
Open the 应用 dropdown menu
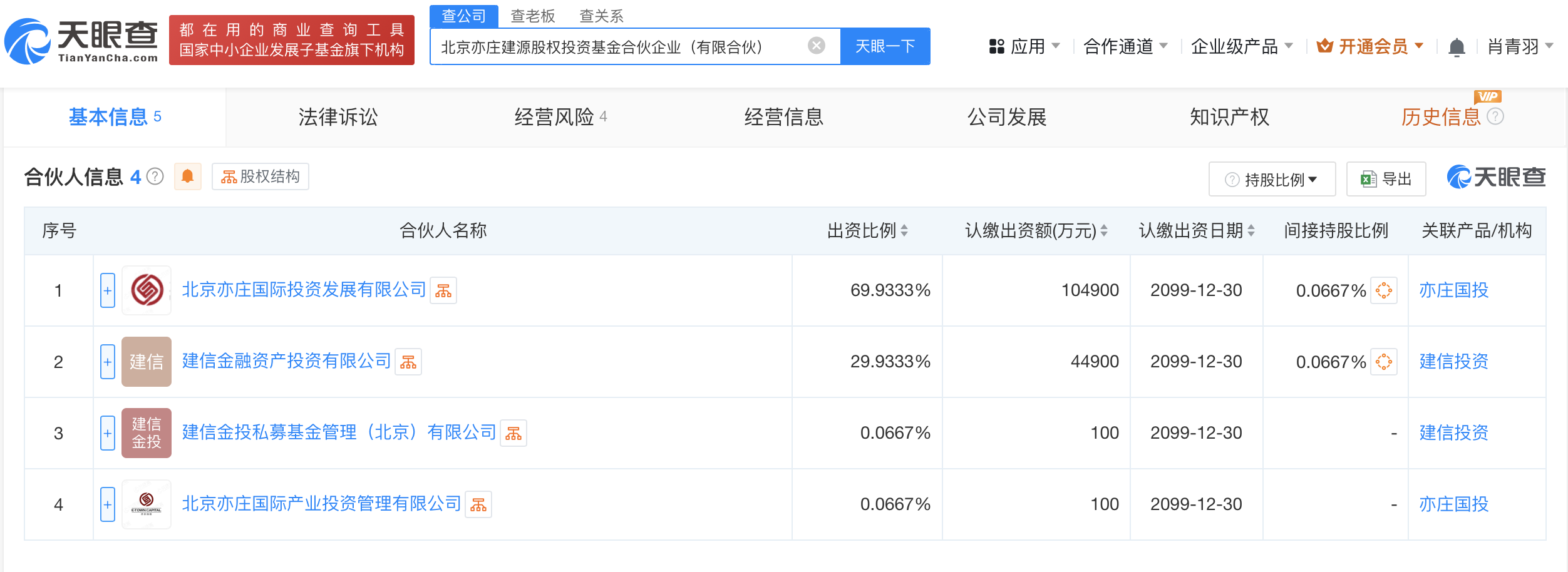tap(1024, 46)
